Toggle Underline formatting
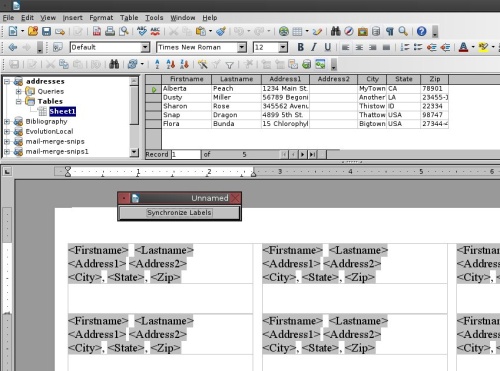Screen dimensions: 500x371 [328, 47]
